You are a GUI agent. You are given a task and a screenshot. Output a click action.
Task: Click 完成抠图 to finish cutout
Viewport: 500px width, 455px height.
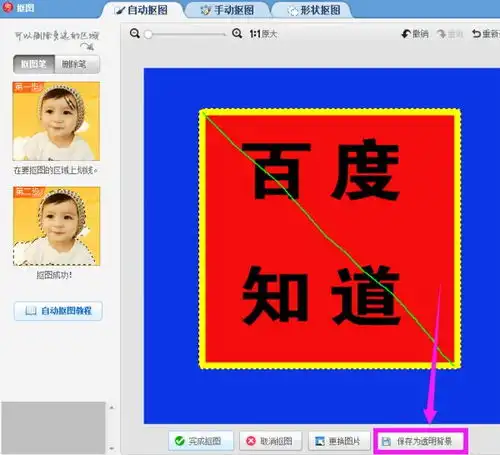(201, 441)
